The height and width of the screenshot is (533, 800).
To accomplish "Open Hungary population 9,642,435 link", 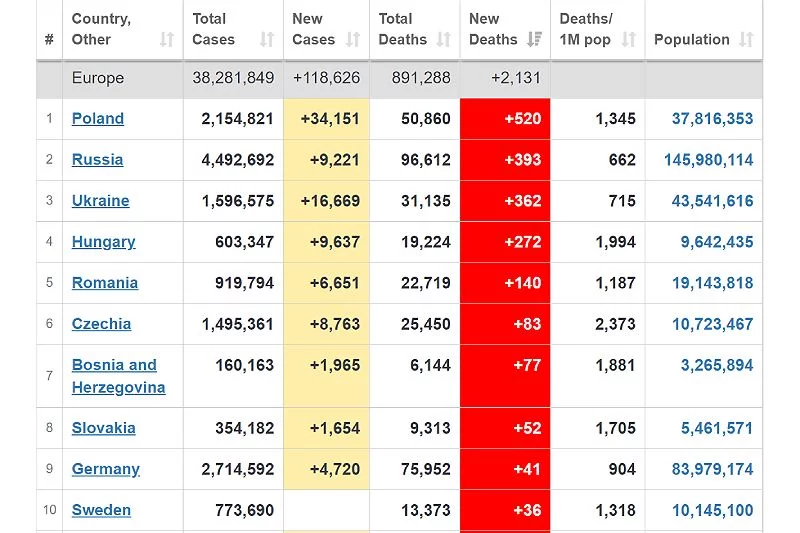I will 717,242.
